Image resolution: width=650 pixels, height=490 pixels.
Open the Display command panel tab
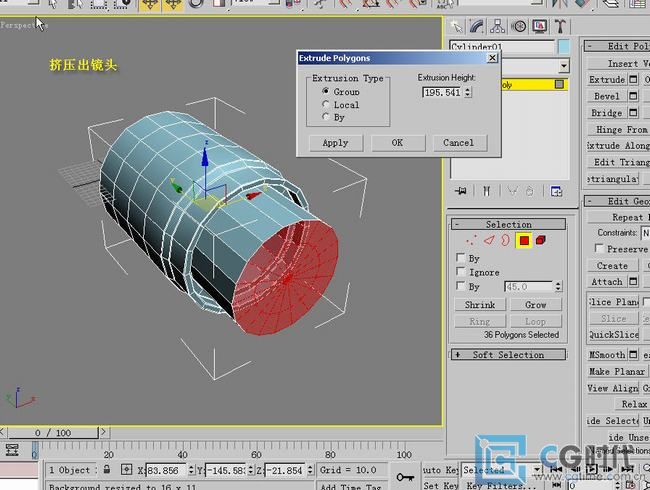coord(539,27)
